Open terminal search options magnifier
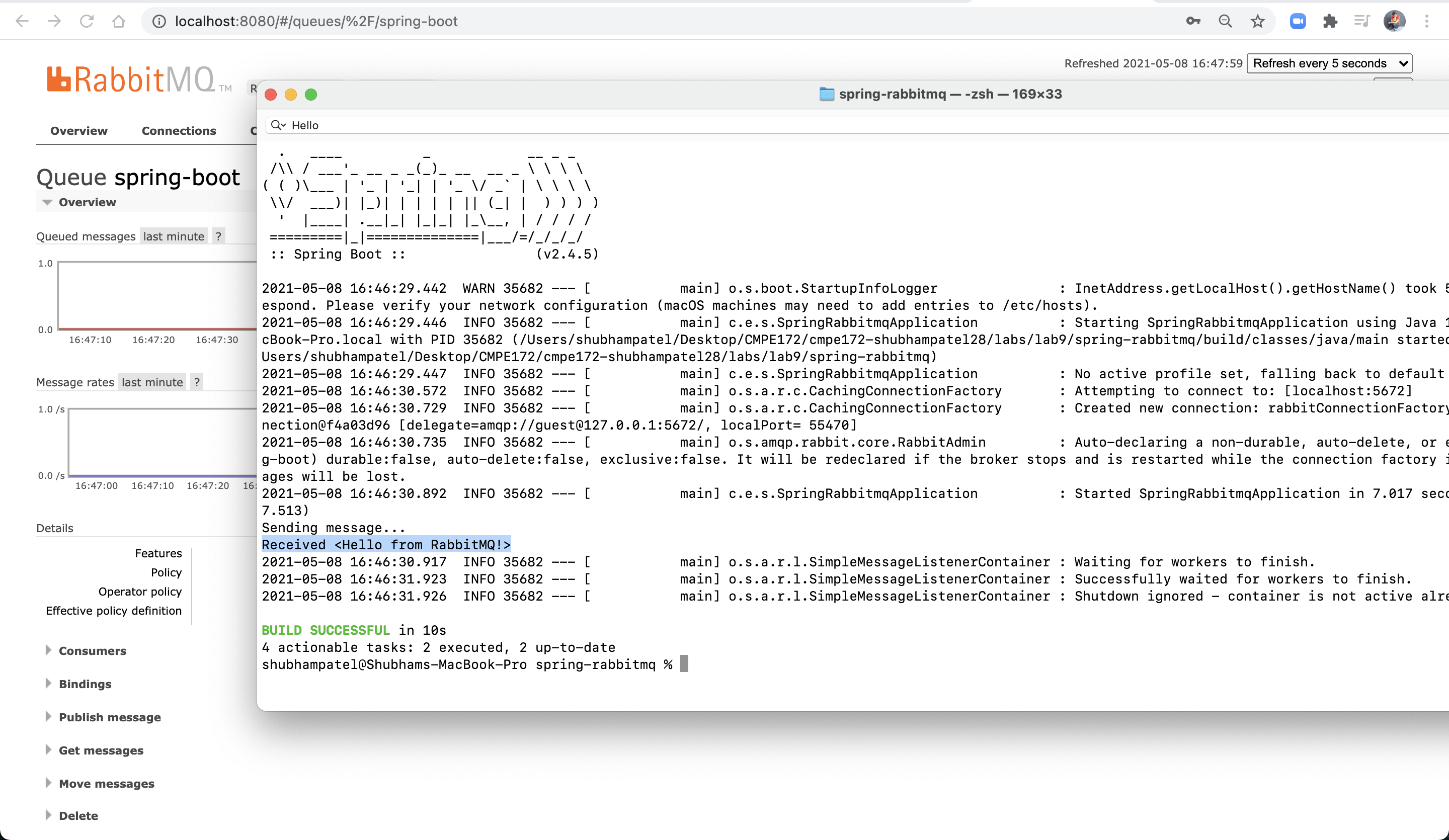This screenshot has height=840, width=1449. click(x=278, y=125)
